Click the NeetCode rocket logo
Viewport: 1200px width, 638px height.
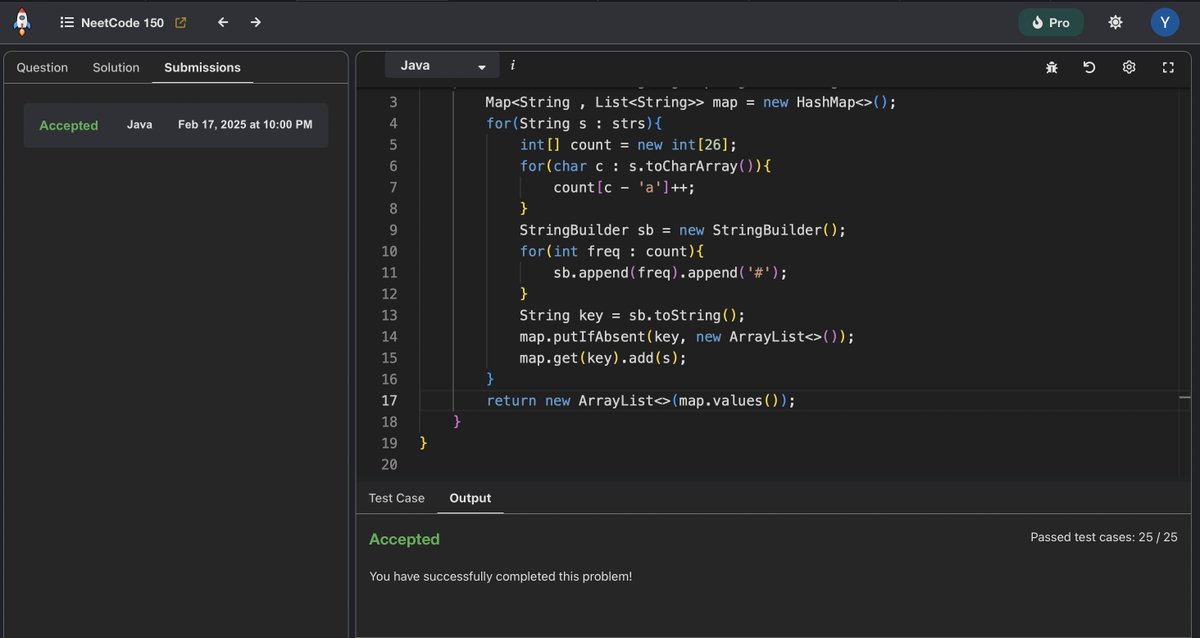pos(21,21)
